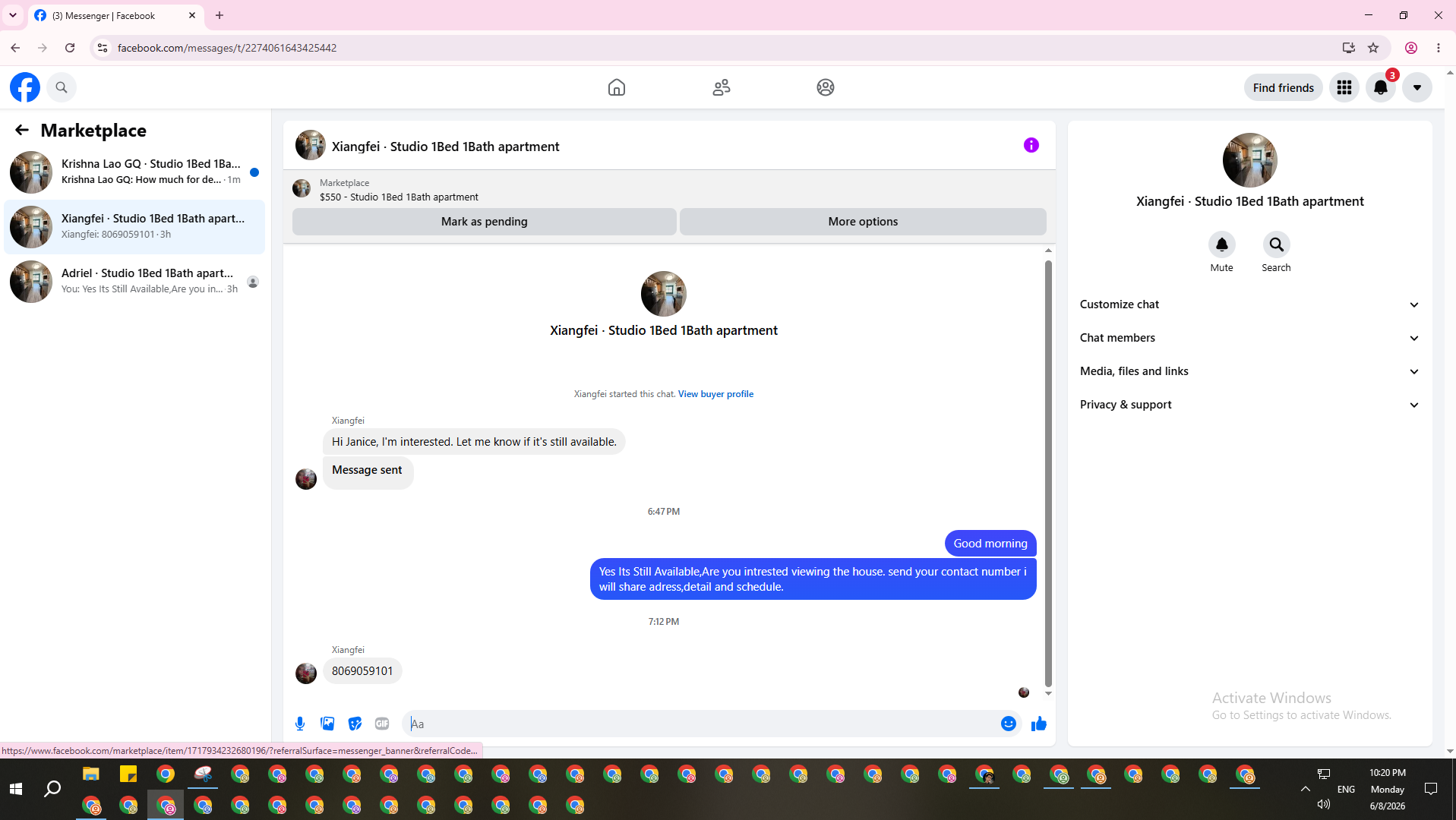The height and width of the screenshot is (820, 1456).
Task: Show hidden system tray icons
Action: coord(1306,790)
